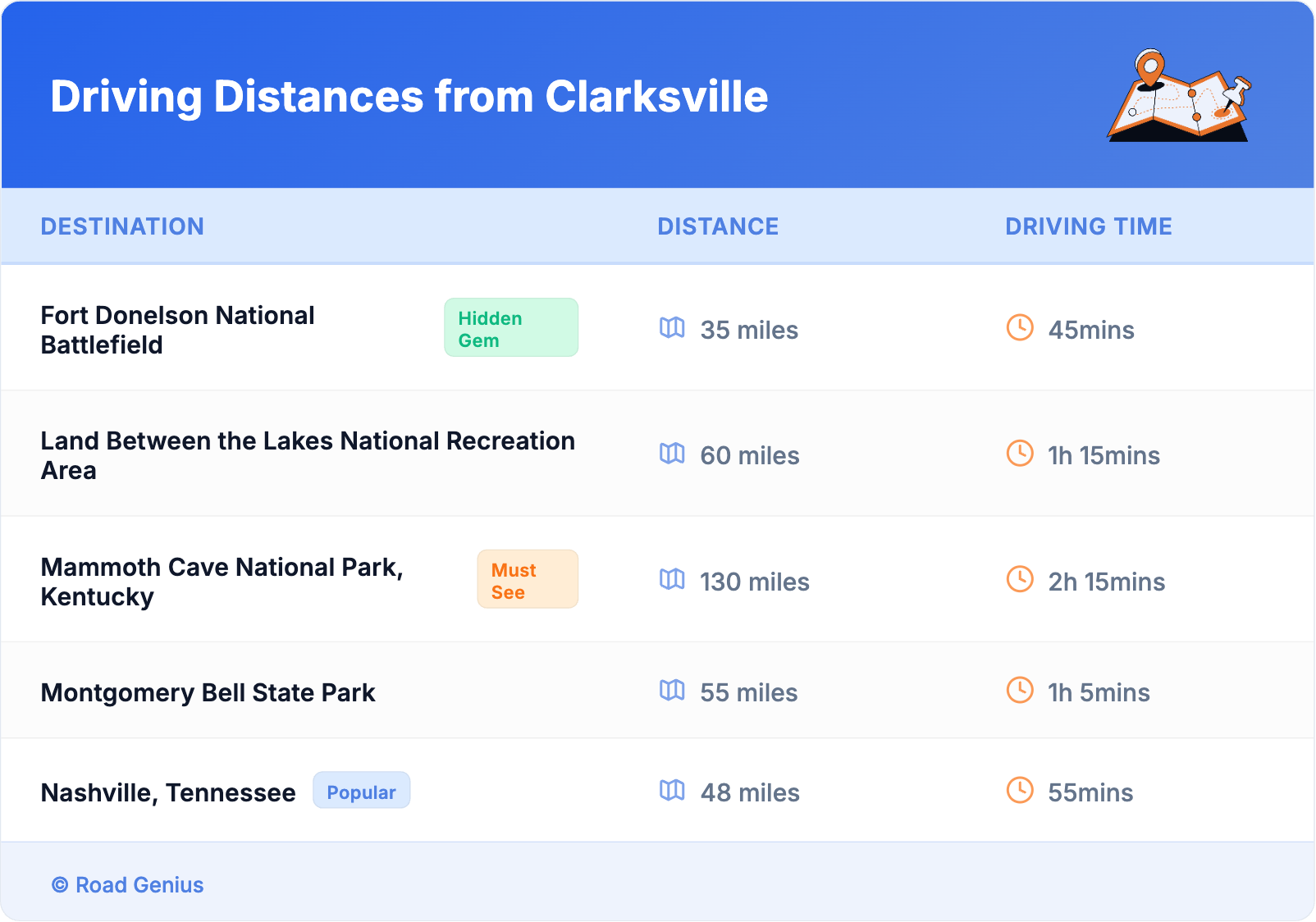
Task: Click the map icon beside 55 miles
Action: click(x=672, y=691)
